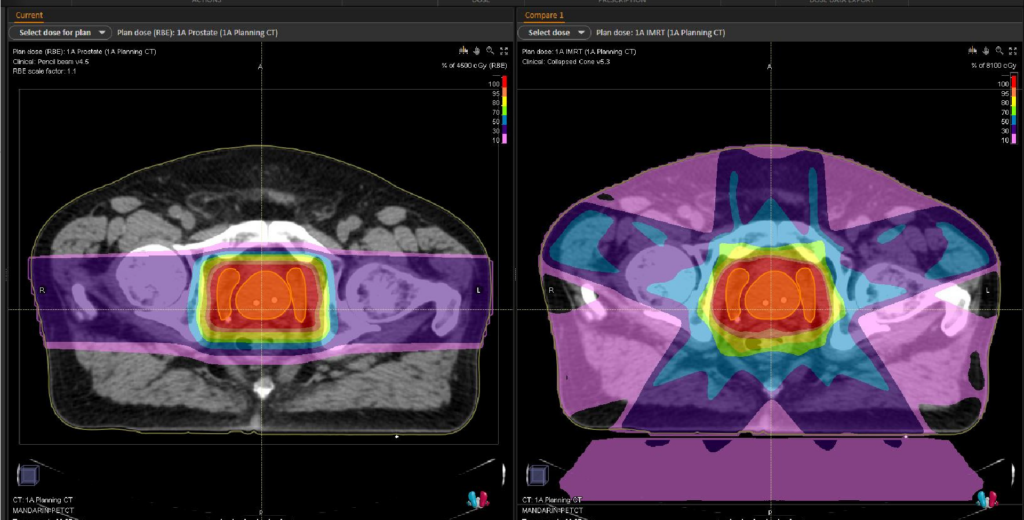Viewport: 1024px width, 520px height.
Task: Click the patient orientation figure in Compare 1 view
Action: [987, 500]
